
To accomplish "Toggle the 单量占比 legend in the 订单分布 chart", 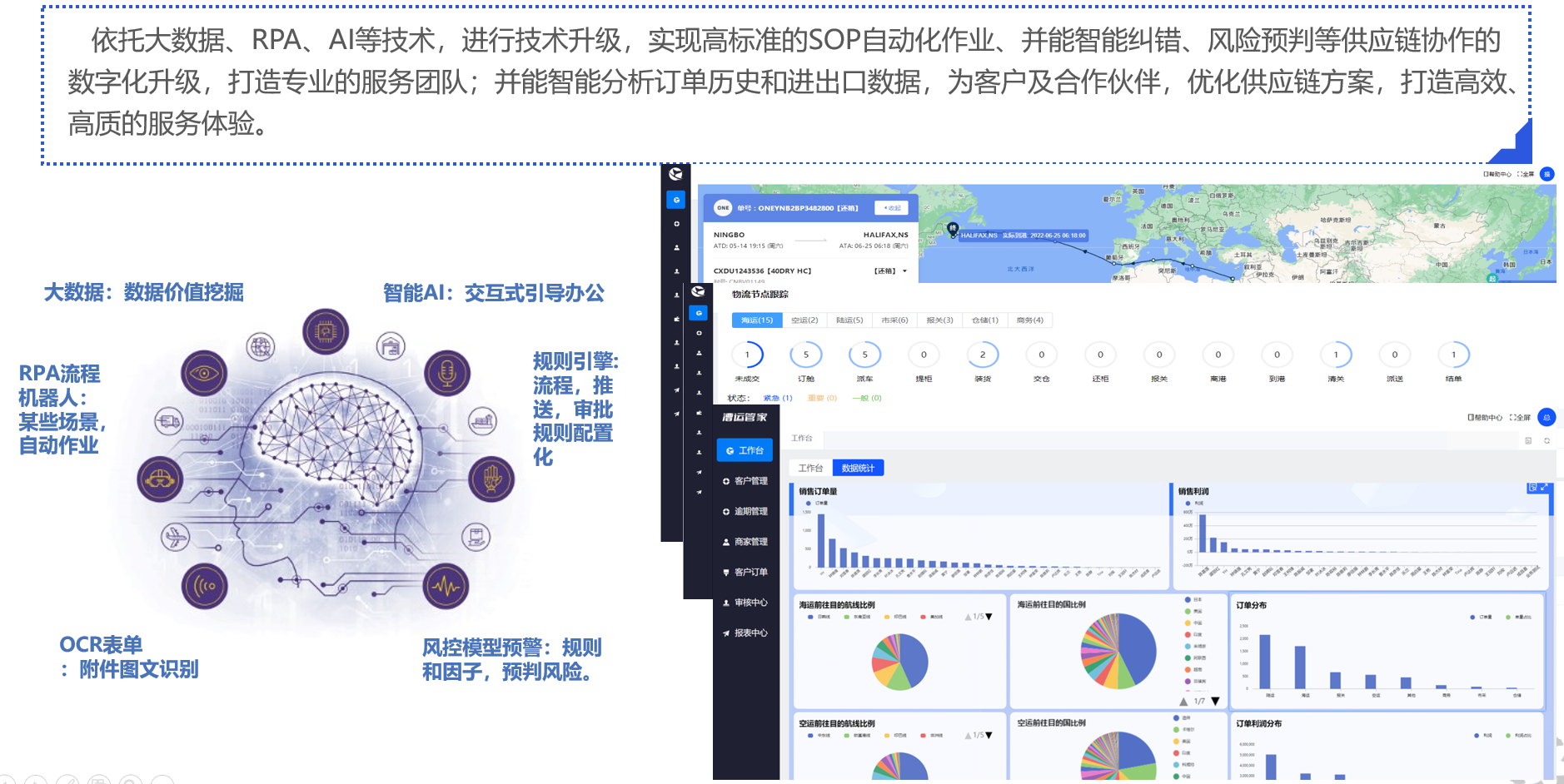I will click(x=1518, y=618).
